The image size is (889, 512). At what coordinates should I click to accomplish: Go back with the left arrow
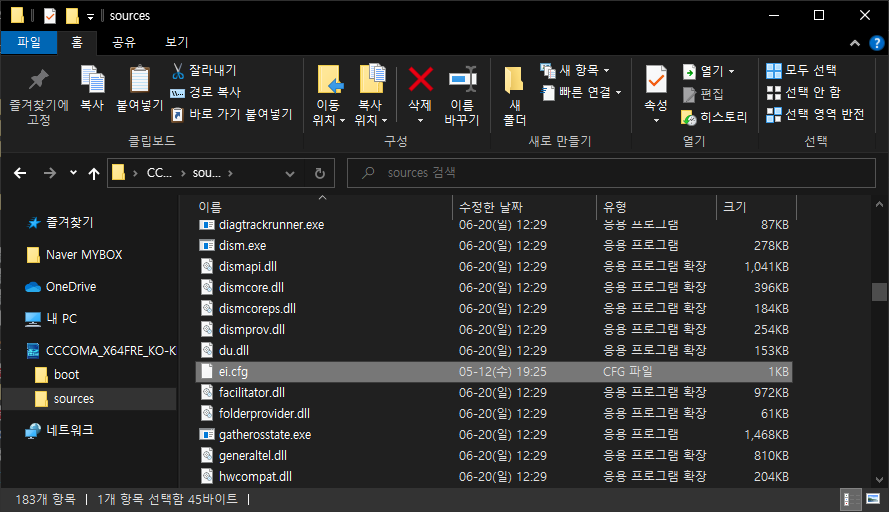click(20, 173)
